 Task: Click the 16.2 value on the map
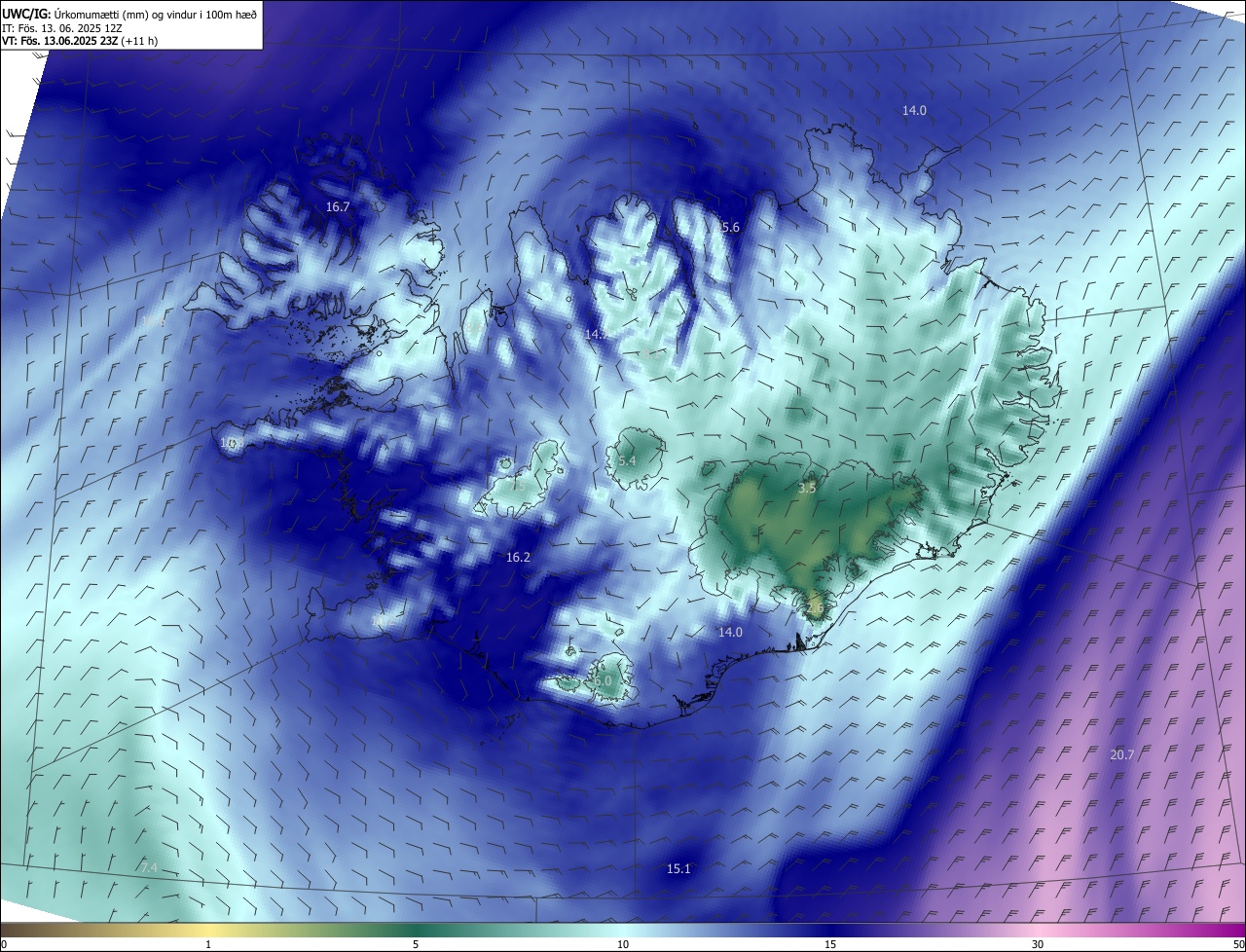coord(518,558)
